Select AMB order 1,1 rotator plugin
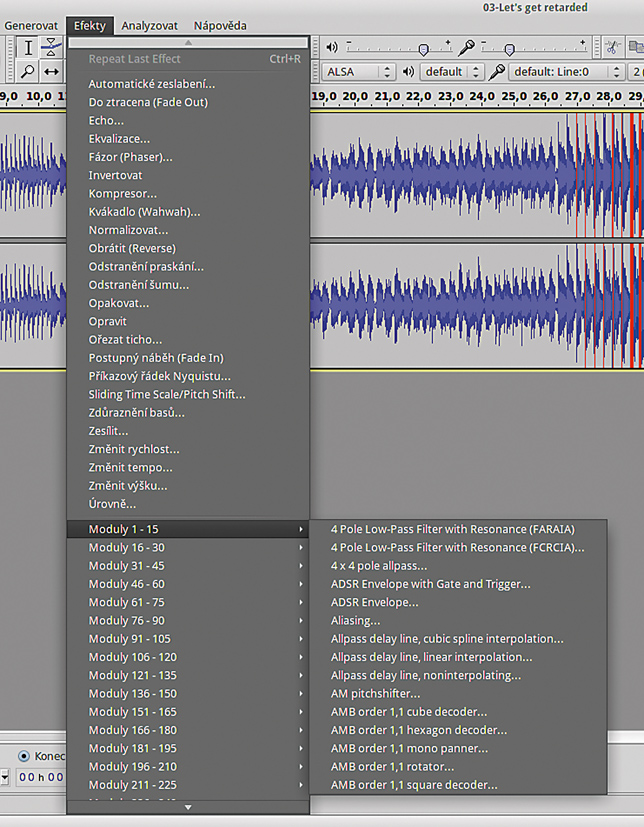This screenshot has height=827, width=644. click(x=458, y=766)
